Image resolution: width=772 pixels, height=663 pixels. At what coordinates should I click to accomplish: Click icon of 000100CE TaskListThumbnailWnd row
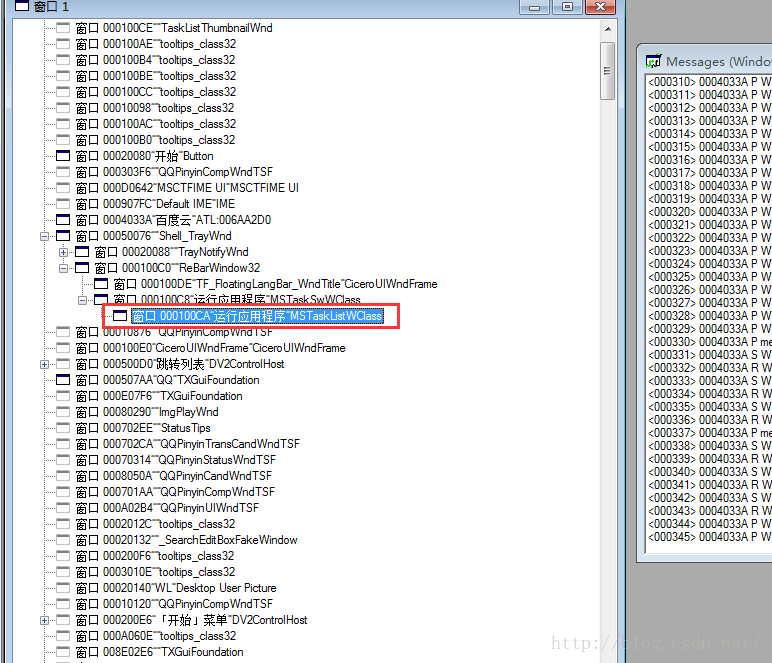[63, 28]
